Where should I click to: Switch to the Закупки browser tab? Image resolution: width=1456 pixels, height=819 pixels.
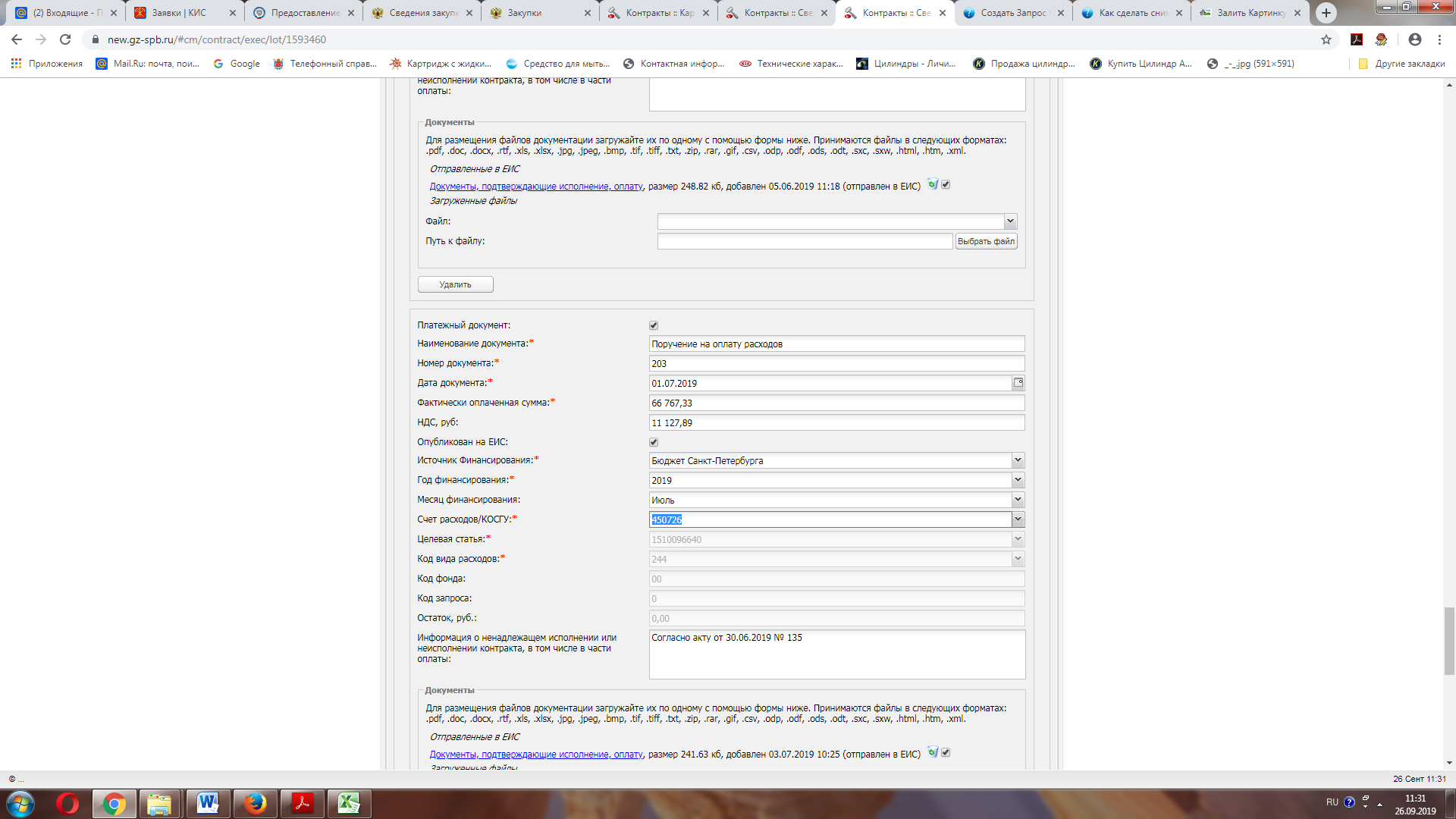[525, 13]
